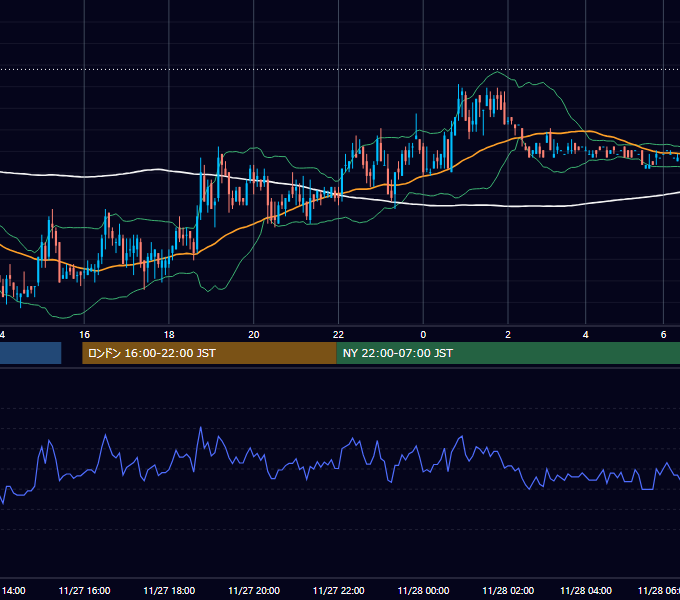This screenshot has width=680, height=600.
Task: Click the 11/28 04:00 date label
Action: (x=586, y=590)
